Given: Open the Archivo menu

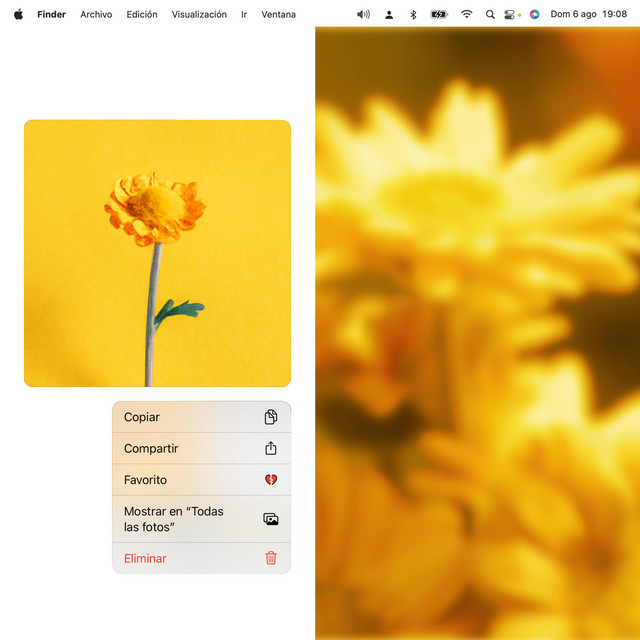Looking at the screenshot, I should click(x=96, y=14).
